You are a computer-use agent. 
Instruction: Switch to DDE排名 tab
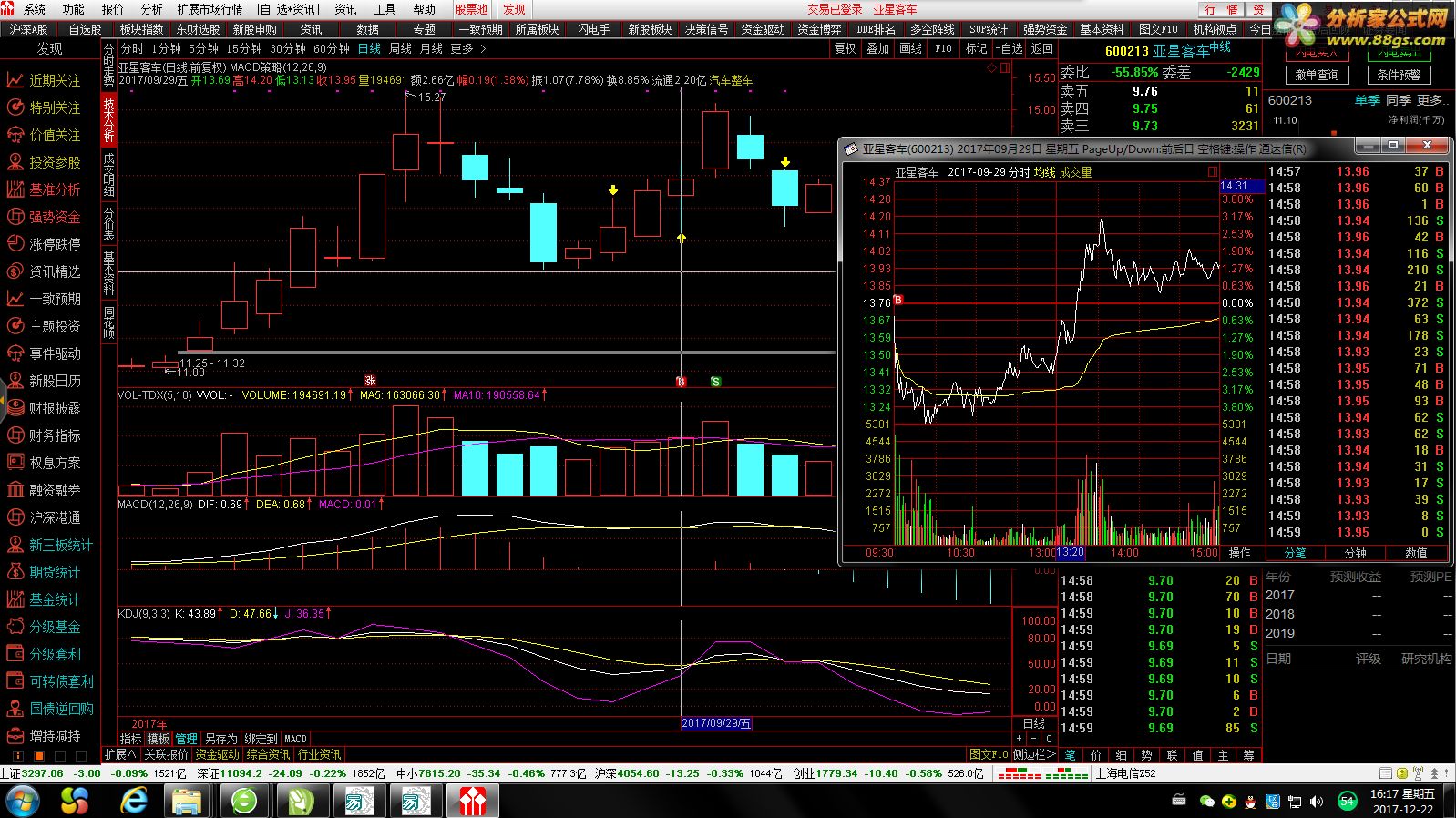click(x=876, y=29)
